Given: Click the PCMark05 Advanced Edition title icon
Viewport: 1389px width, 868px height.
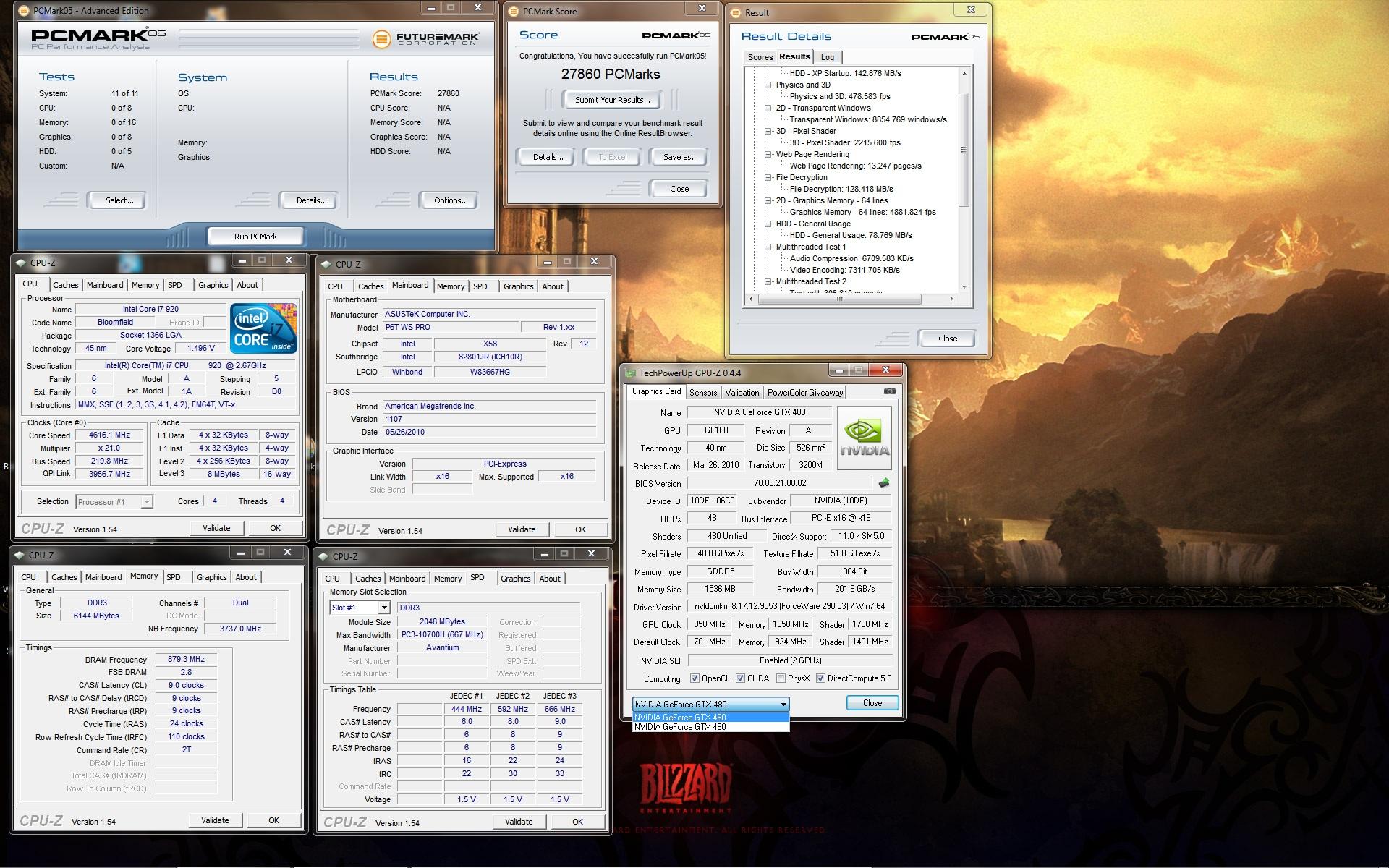Looking at the screenshot, I should 22,11.
